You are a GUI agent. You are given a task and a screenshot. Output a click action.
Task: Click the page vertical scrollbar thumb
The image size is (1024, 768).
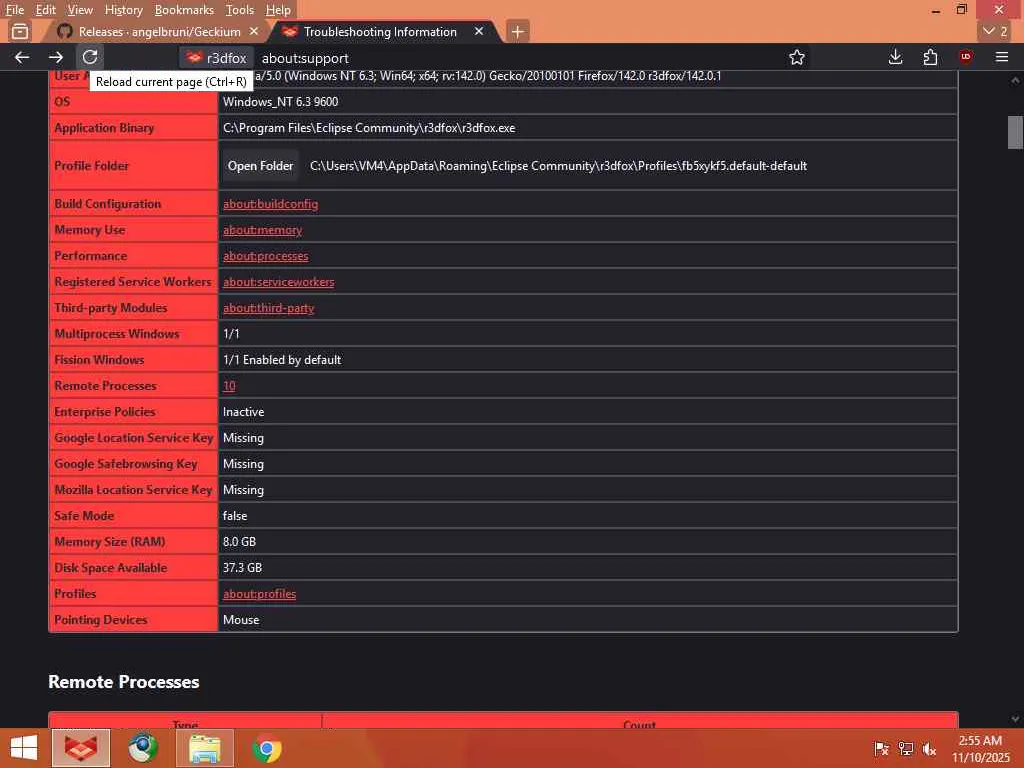tap(1015, 133)
